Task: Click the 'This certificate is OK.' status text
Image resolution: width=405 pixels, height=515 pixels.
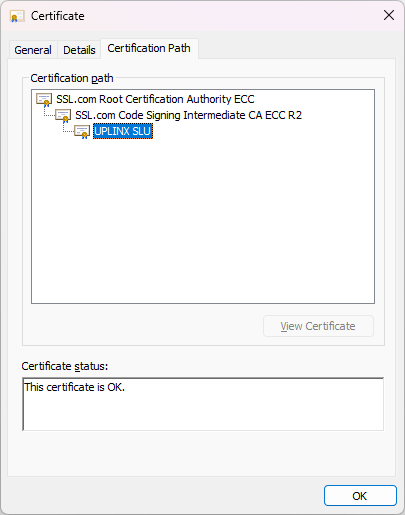Action: 75,387
